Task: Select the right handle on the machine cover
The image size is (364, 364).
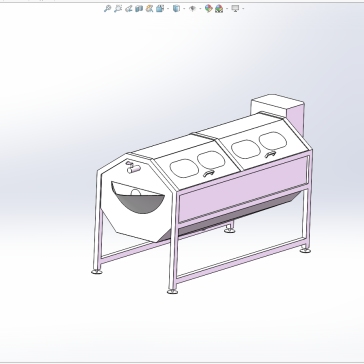Action: (x=270, y=154)
